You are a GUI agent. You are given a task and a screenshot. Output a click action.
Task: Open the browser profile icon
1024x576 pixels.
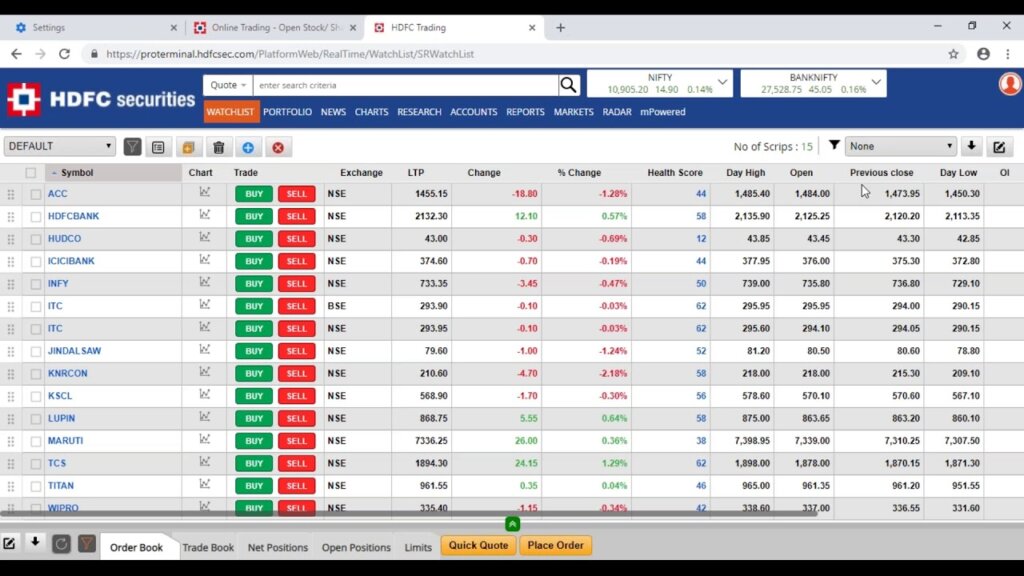[984, 54]
